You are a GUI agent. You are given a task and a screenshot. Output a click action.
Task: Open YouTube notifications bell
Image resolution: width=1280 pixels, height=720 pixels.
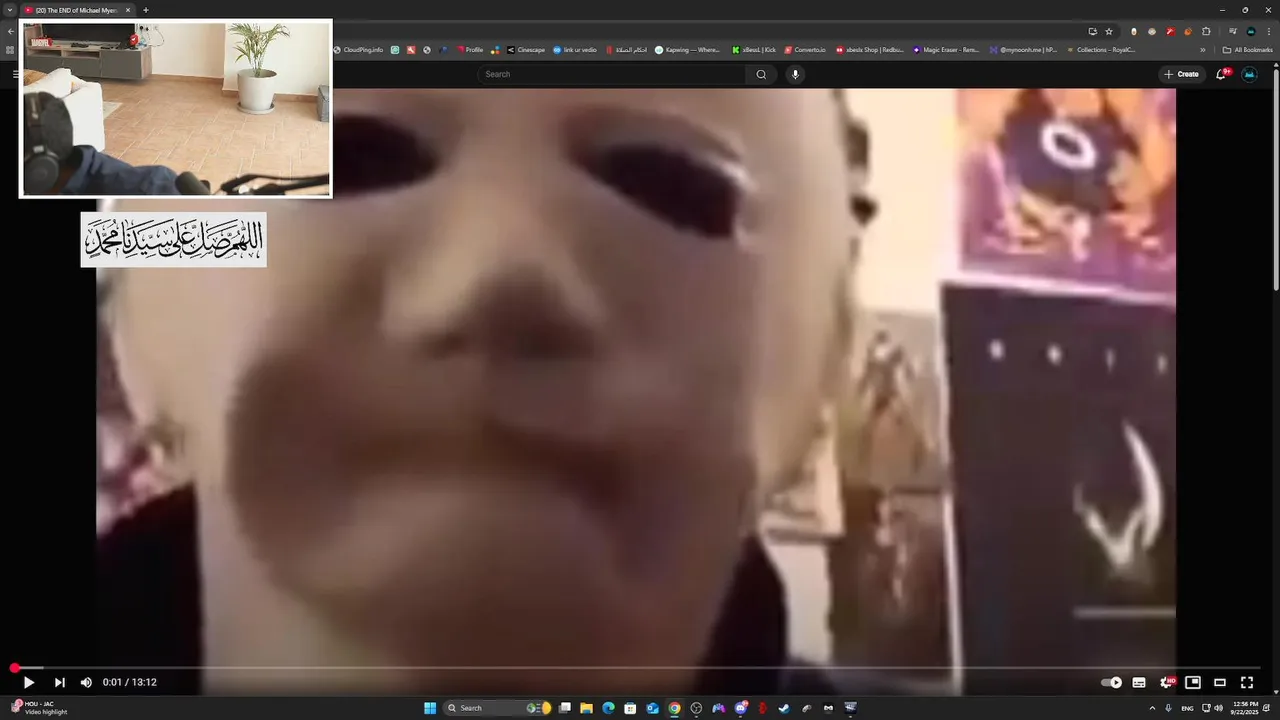tap(1221, 74)
